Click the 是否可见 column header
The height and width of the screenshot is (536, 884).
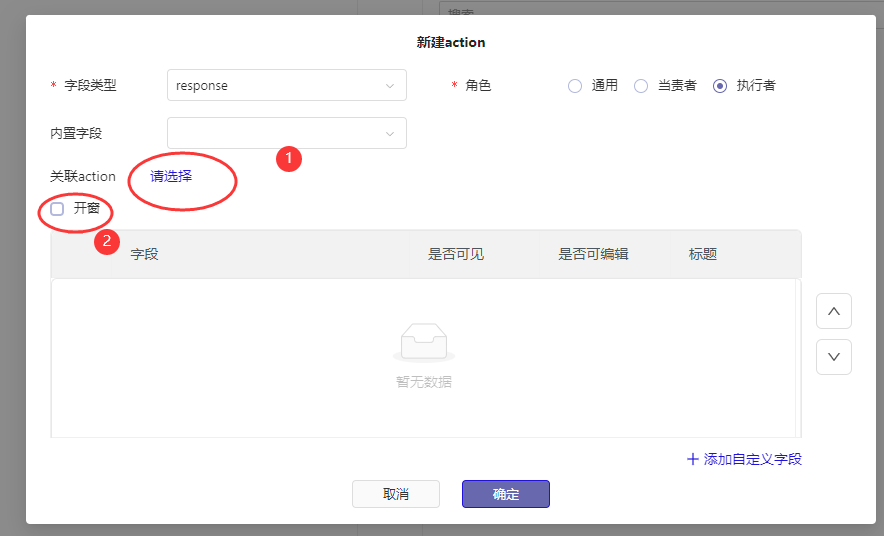pos(456,254)
